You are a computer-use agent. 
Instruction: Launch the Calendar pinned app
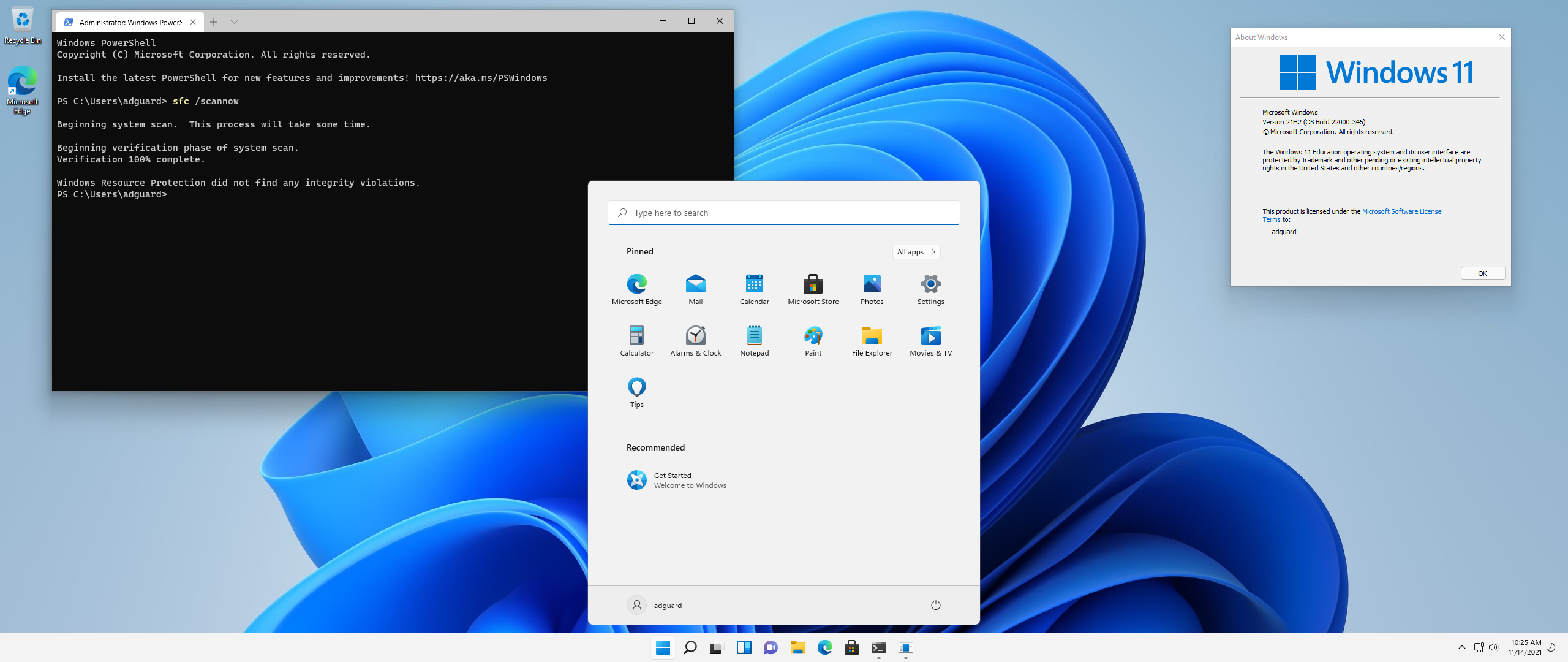(x=754, y=289)
